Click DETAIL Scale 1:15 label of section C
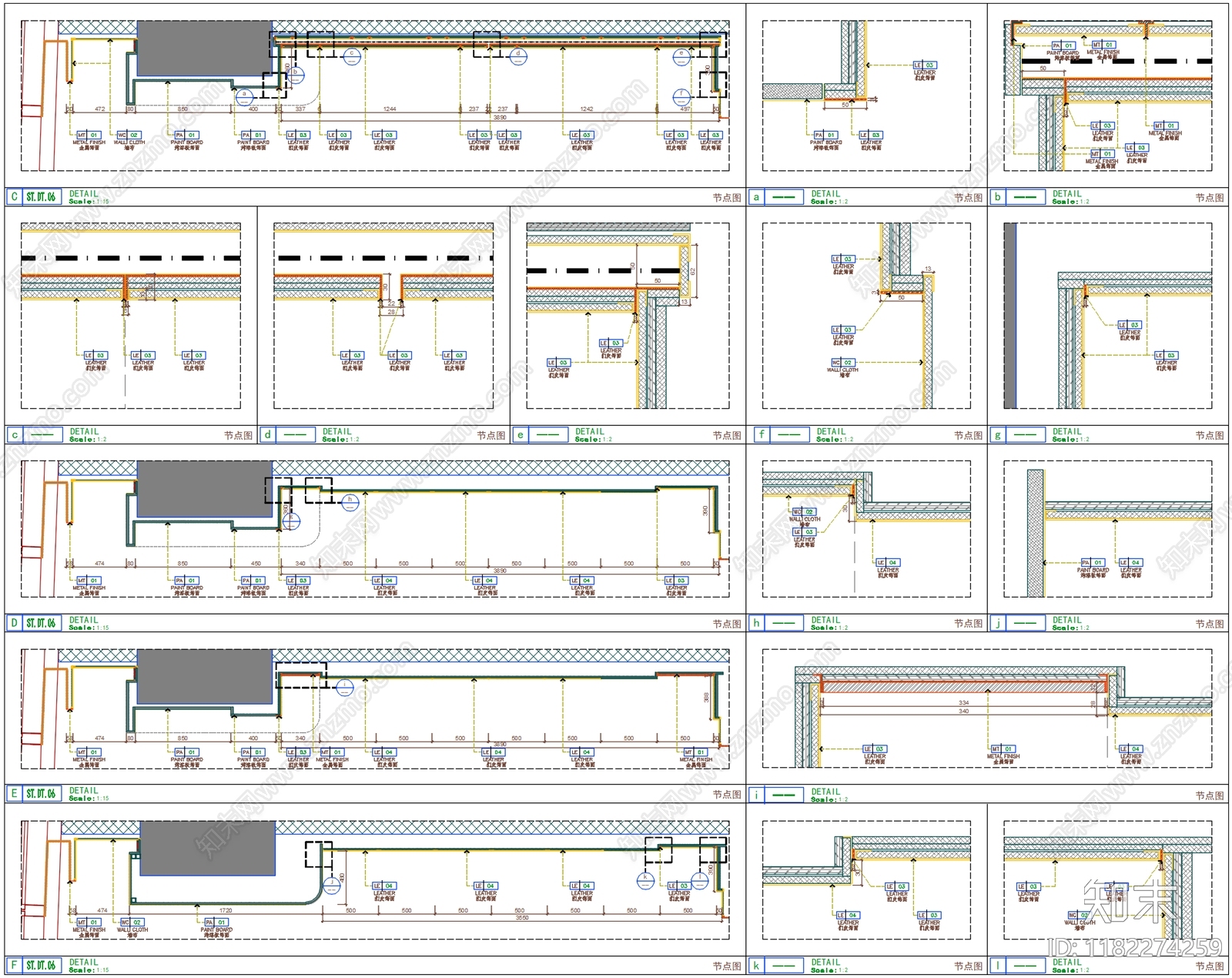1232x978 pixels. pos(89,197)
